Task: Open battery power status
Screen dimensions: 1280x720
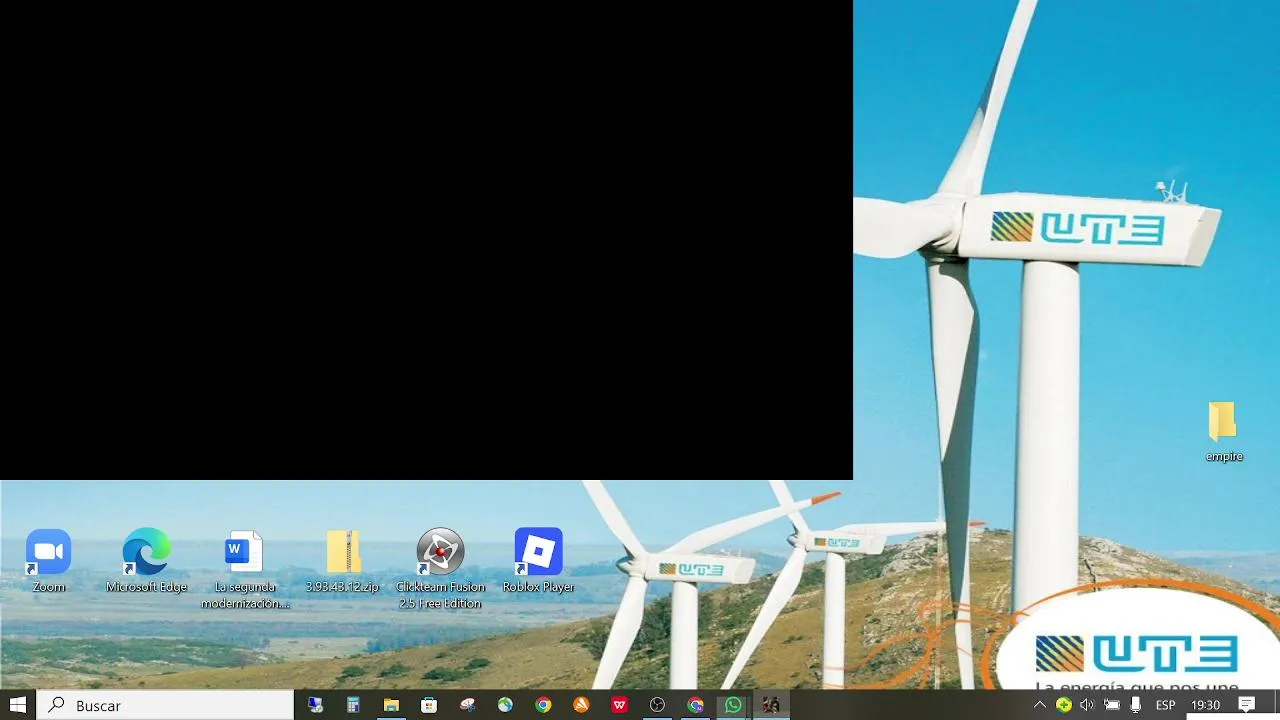Action: click(1111, 705)
